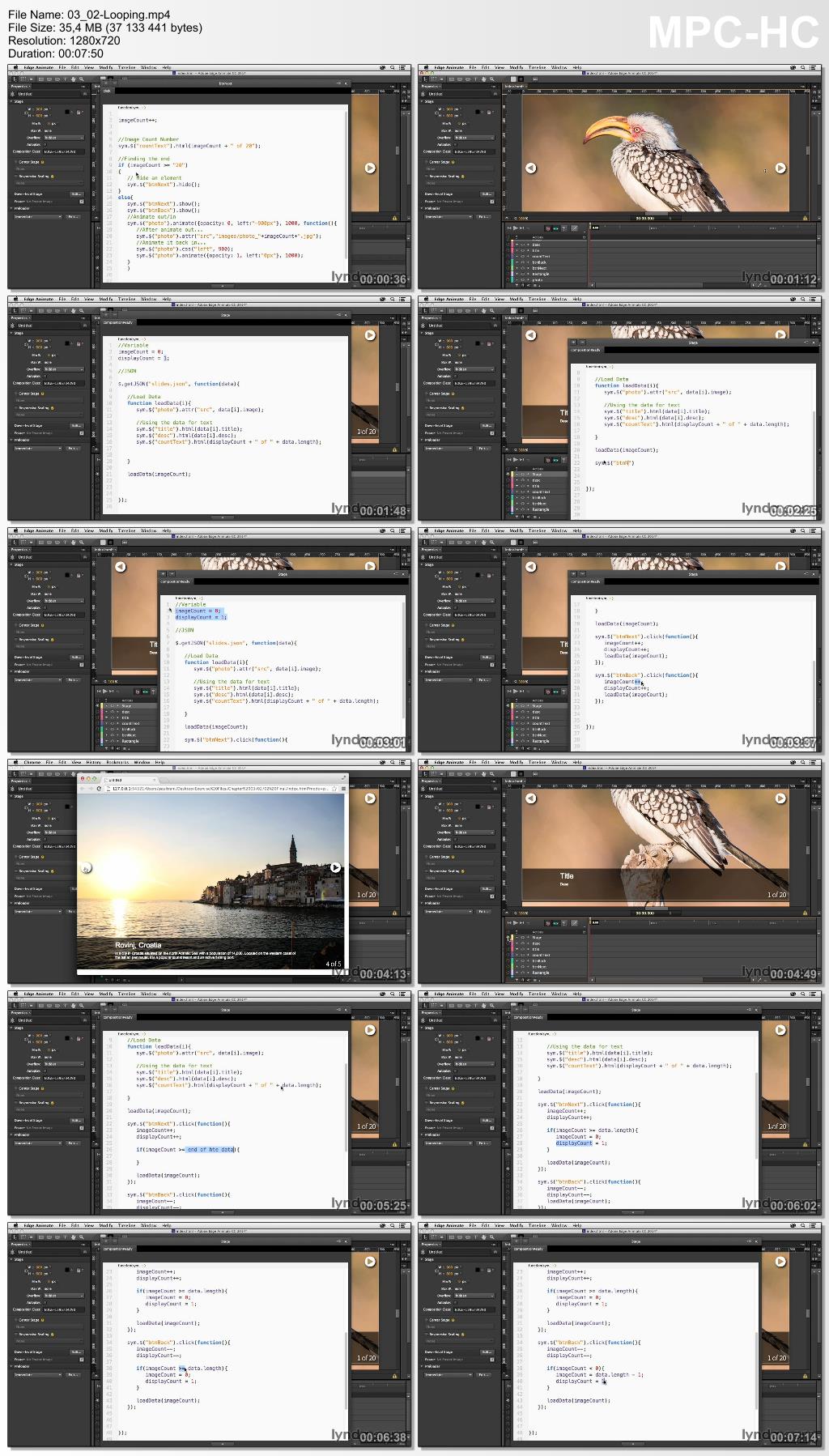Click the address bar in 00:04:13 frame
The image size is (829, 1456).
[x=220, y=788]
